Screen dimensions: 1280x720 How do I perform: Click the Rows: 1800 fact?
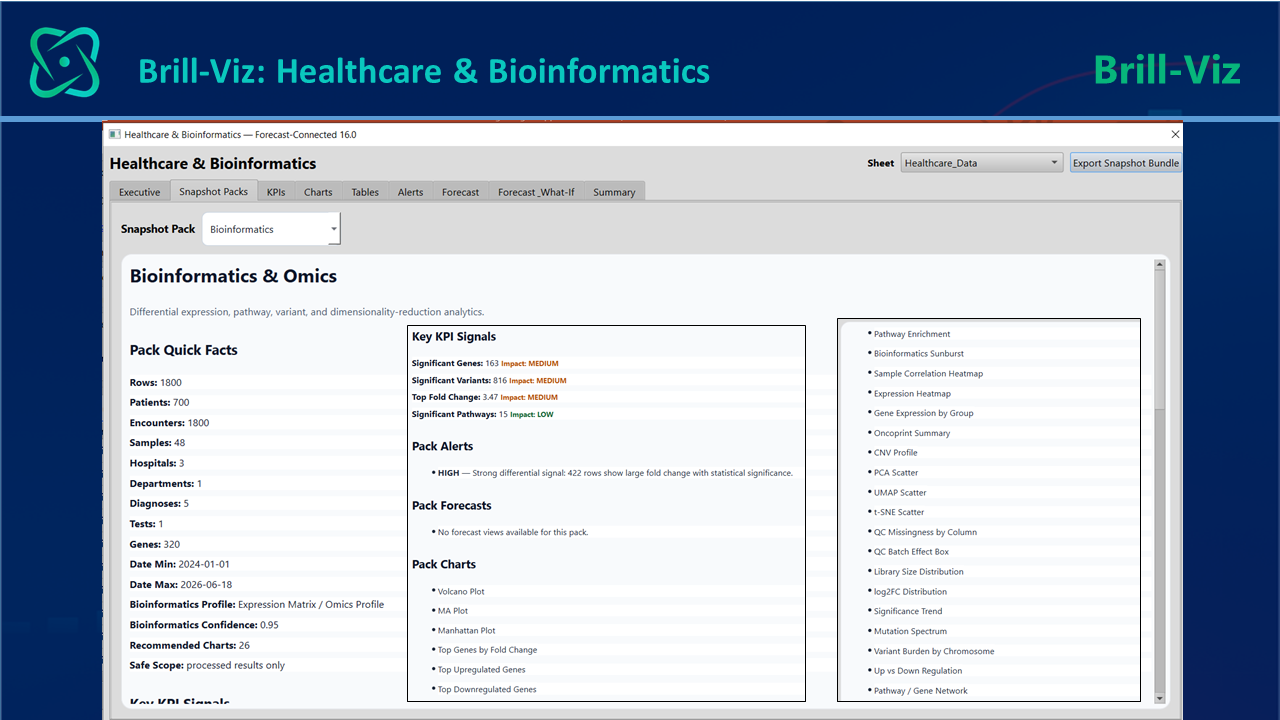(156, 383)
